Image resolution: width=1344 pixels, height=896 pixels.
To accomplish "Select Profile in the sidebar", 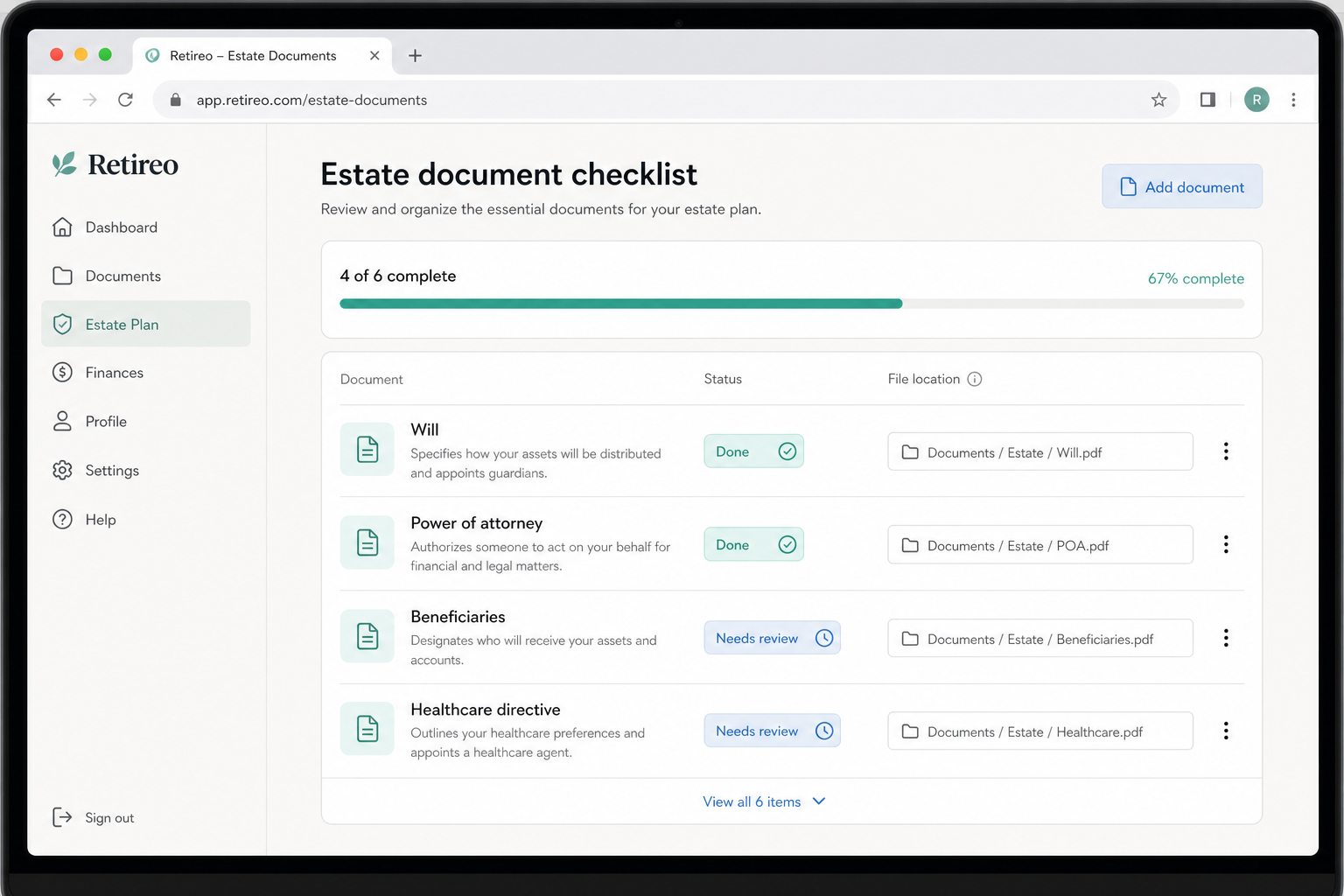I will 145,422.
